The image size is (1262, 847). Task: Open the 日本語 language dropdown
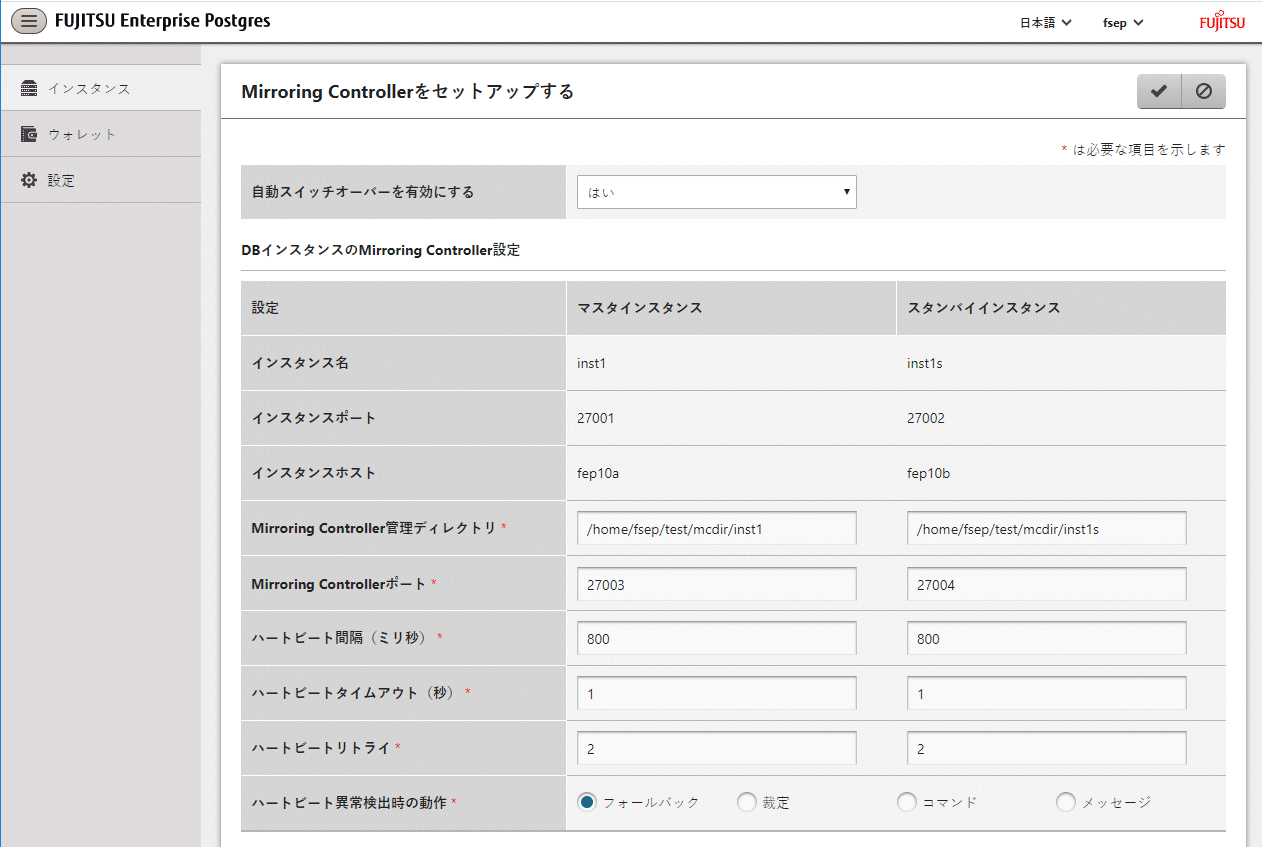tap(1045, 22)
